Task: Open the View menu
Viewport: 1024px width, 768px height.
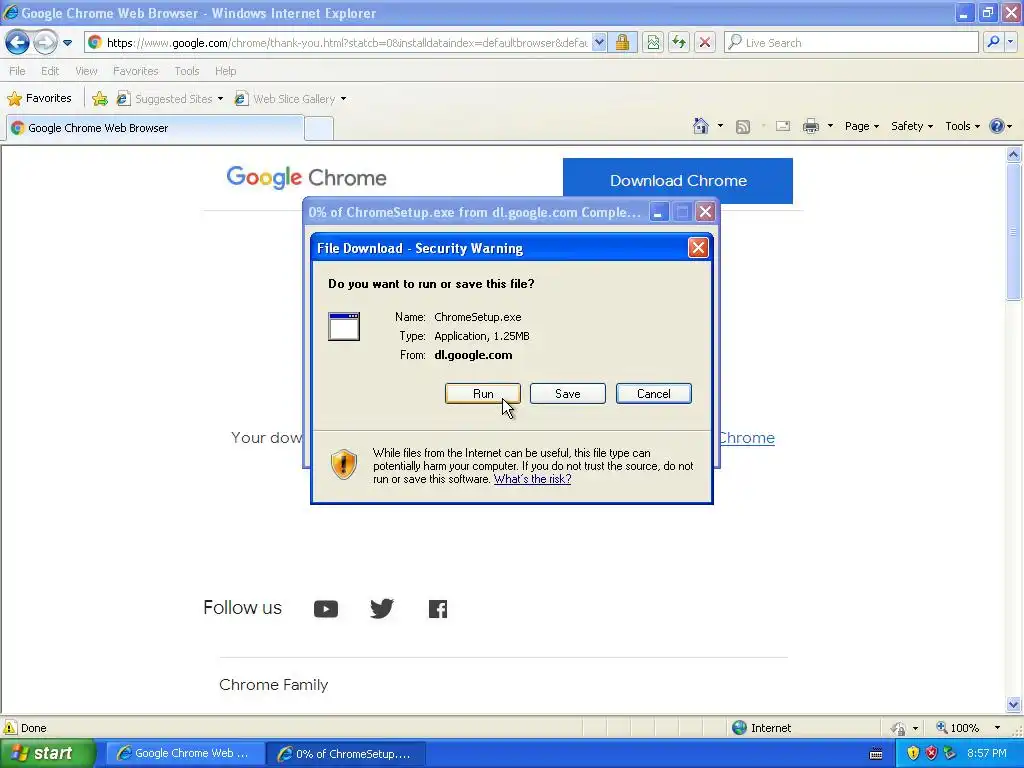Action: tap(86, 71)
